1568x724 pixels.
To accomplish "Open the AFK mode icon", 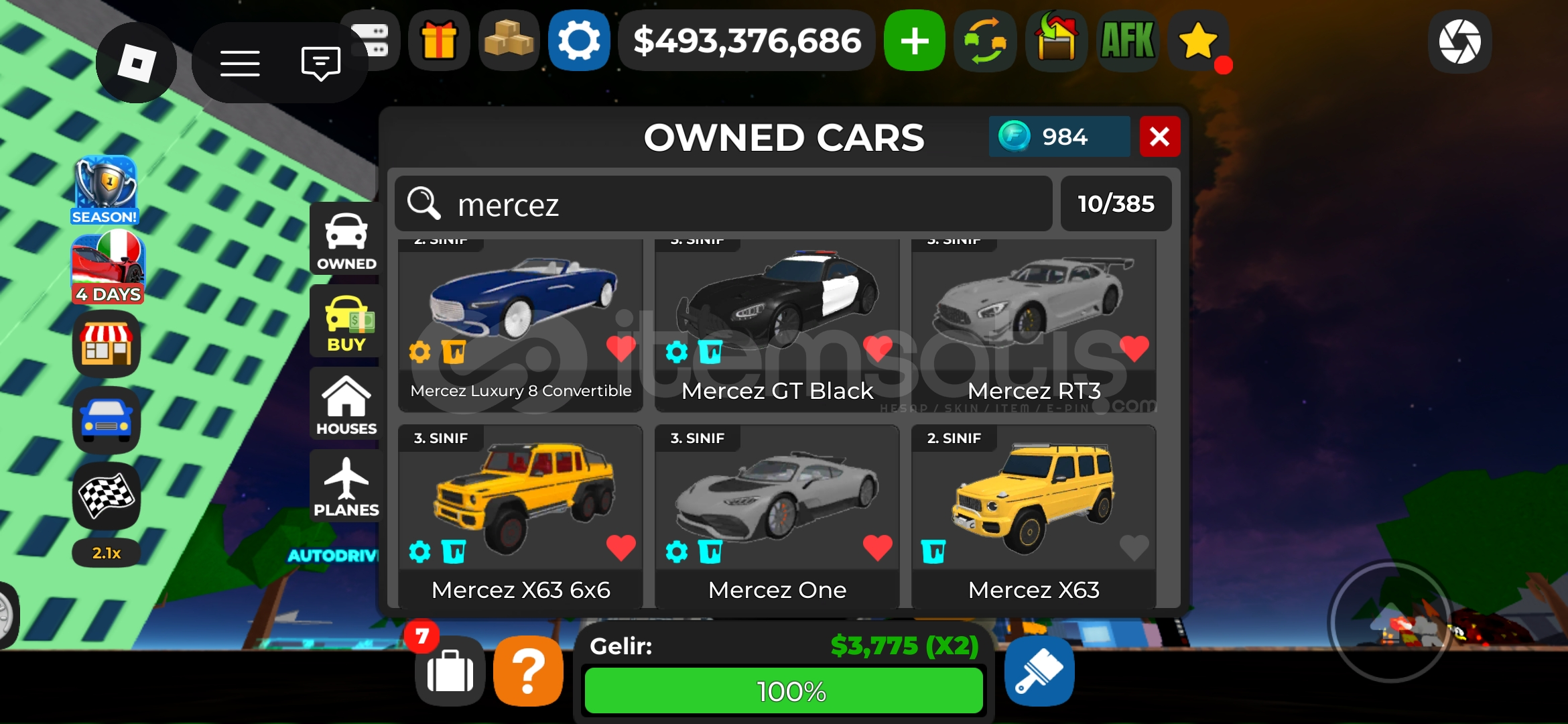I will point(1128,40).
